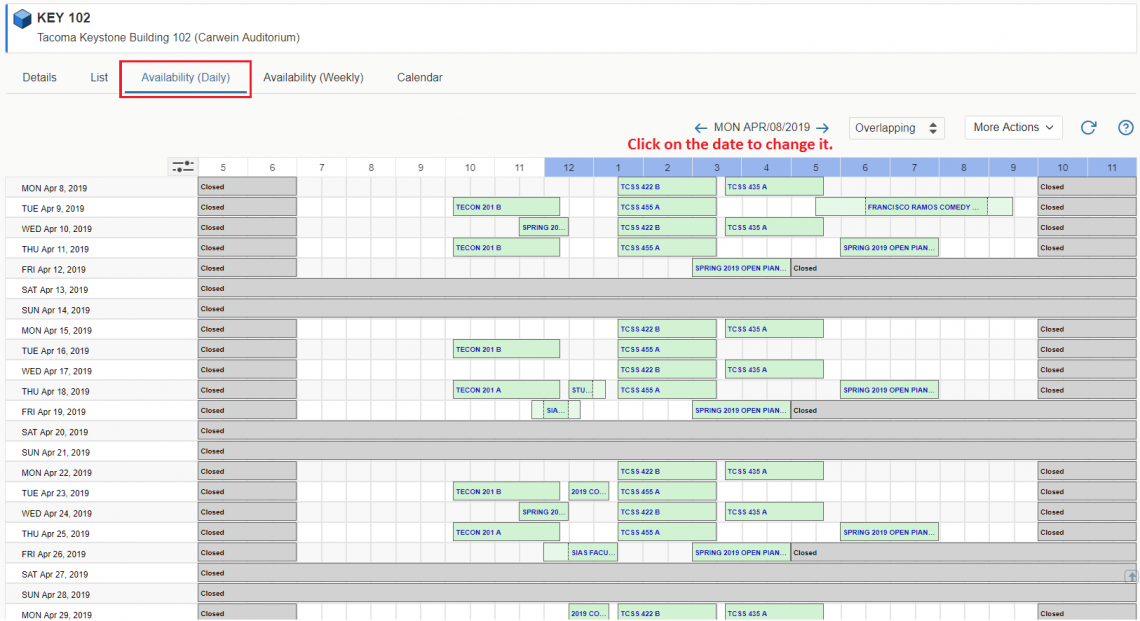Open the help question mark icon

tap(1125, 128)
